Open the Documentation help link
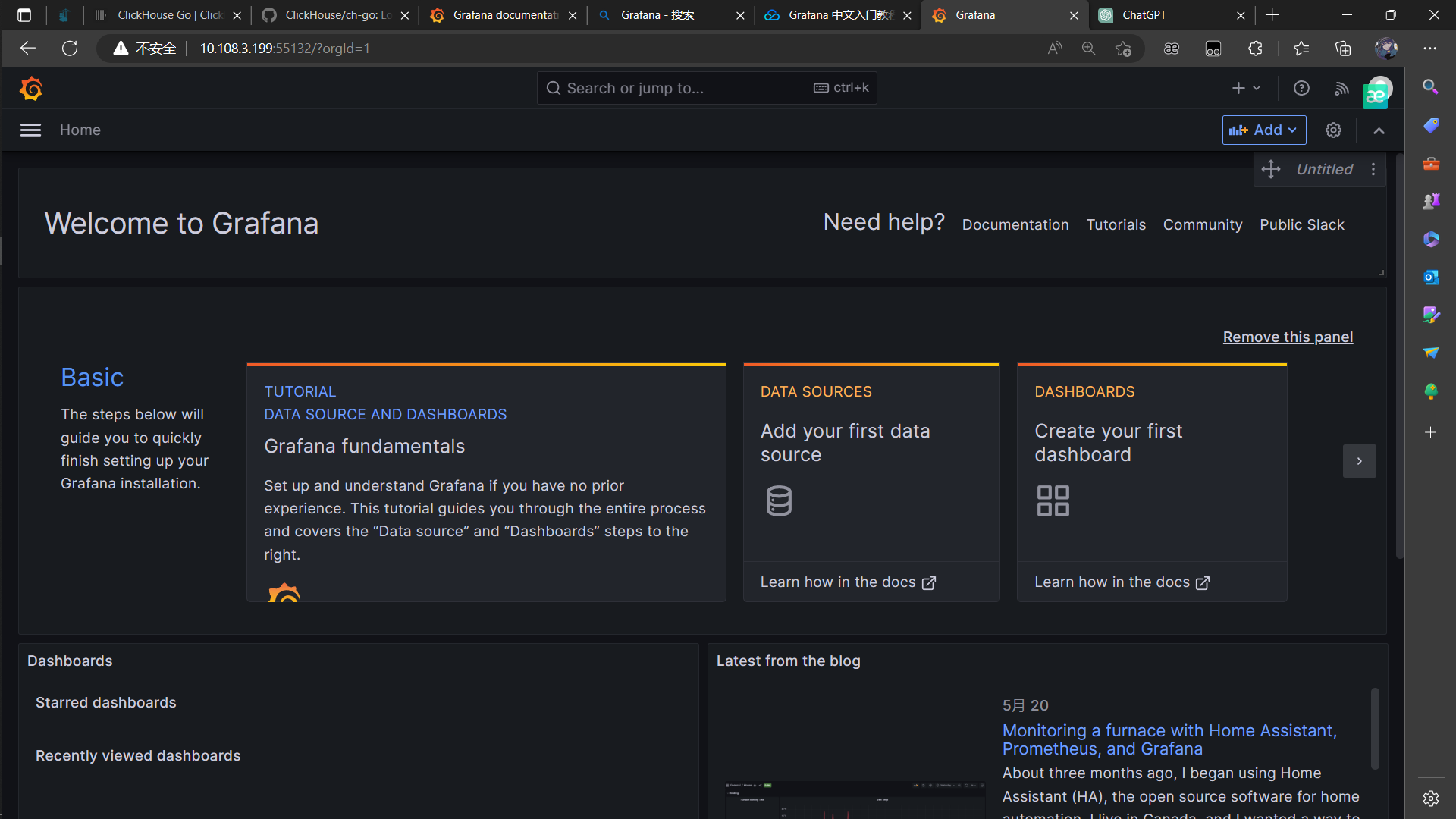Viewport: 1456px width, 819px height. click(1015, 224)
